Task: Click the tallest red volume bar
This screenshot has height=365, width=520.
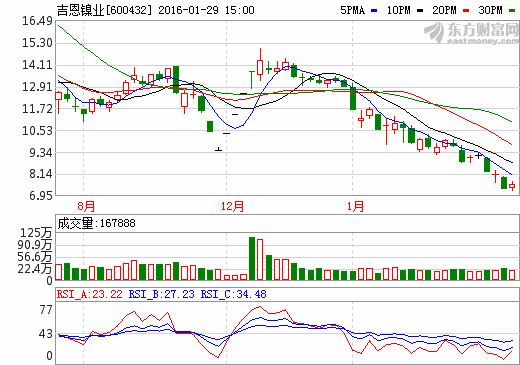Action: click(260, 260)
